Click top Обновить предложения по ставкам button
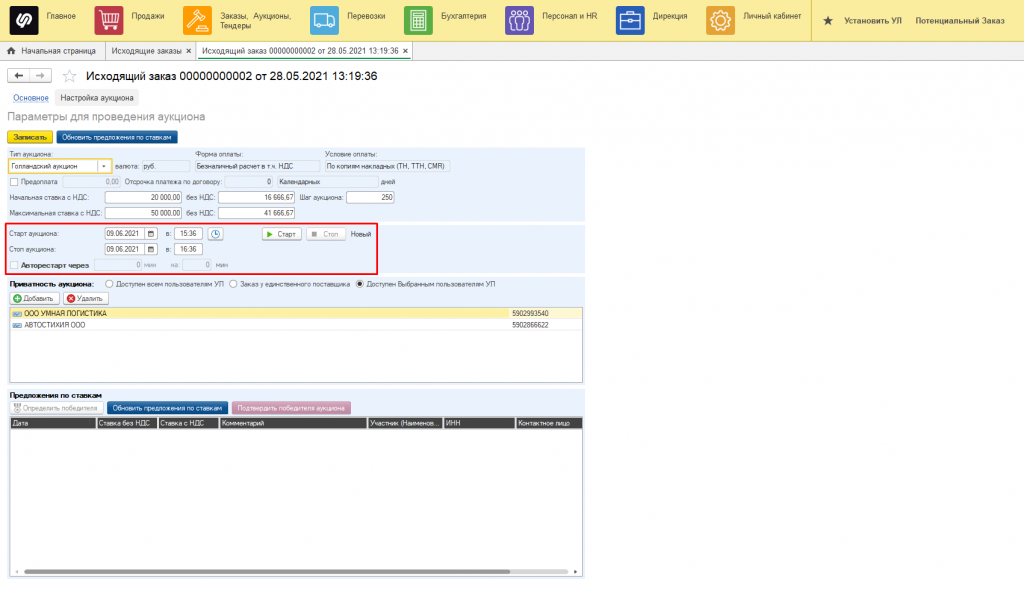Screen dimensions: 1024x600 tap(117, 137)
